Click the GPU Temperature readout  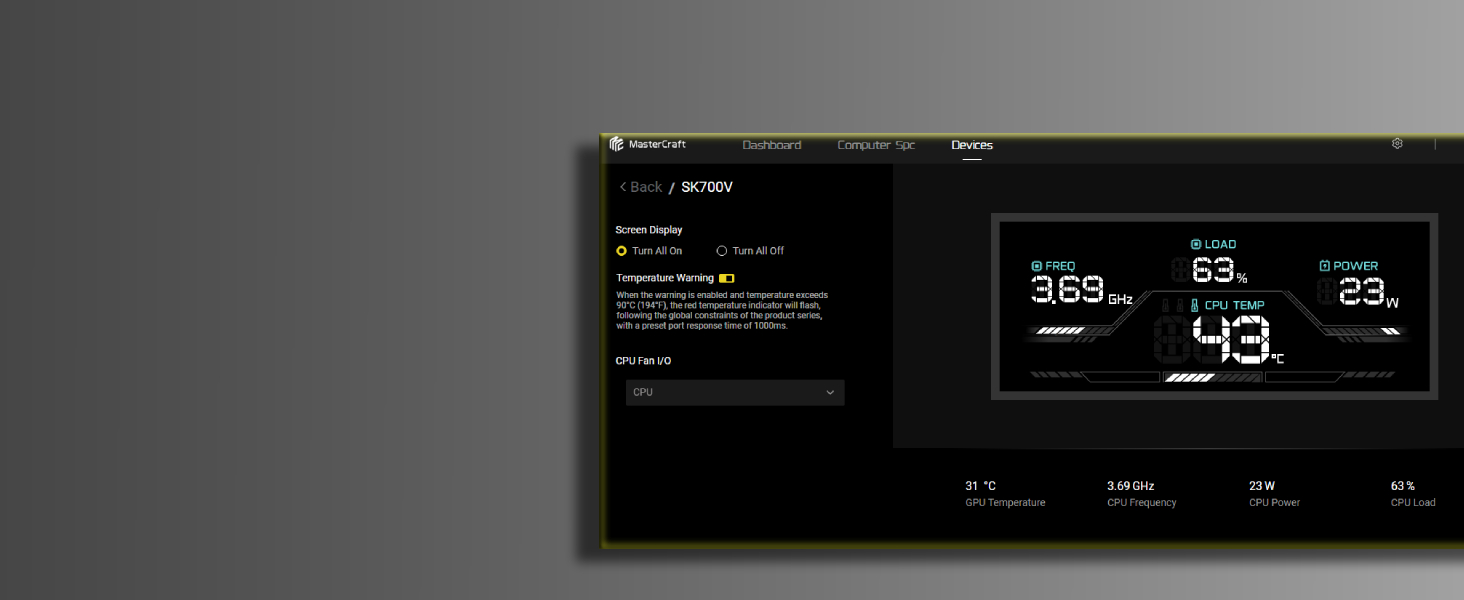(1005, 494)
